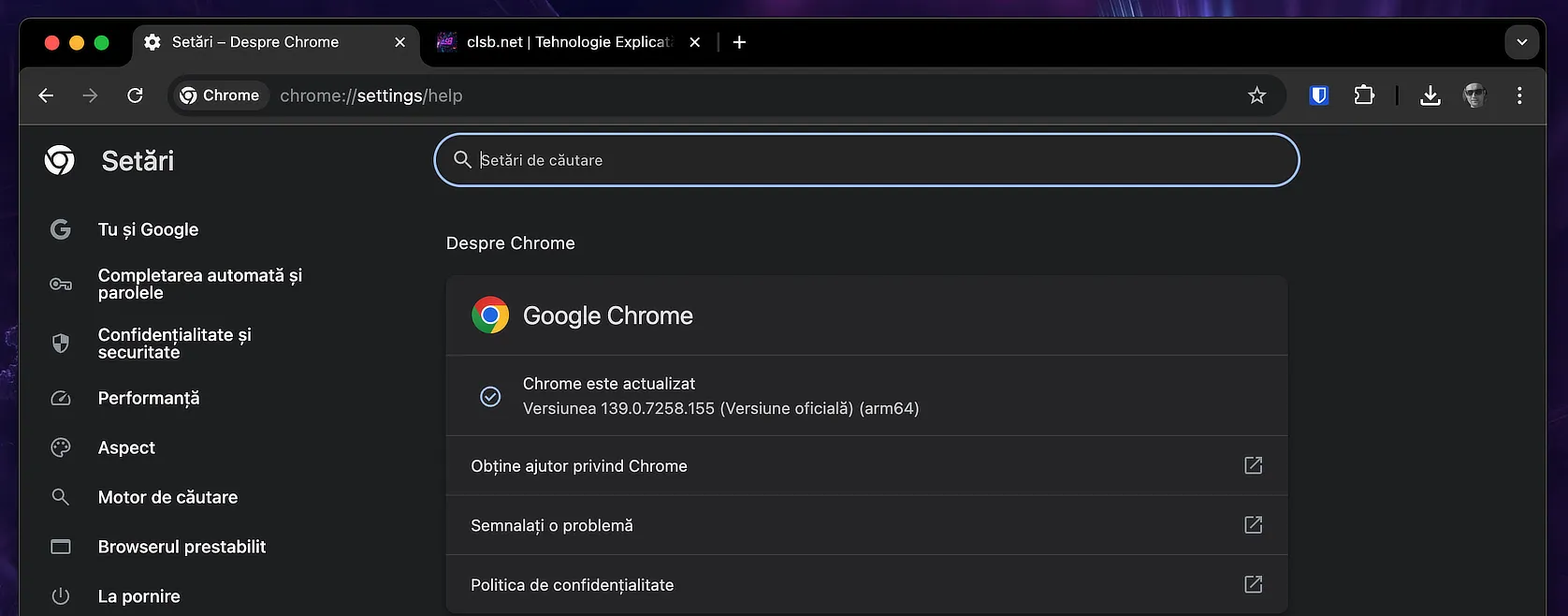Open the Extensions puzzle-piece menu
Image resolution: width=1568 pixels, height=616 pixels.
(x=1364, y=95)
